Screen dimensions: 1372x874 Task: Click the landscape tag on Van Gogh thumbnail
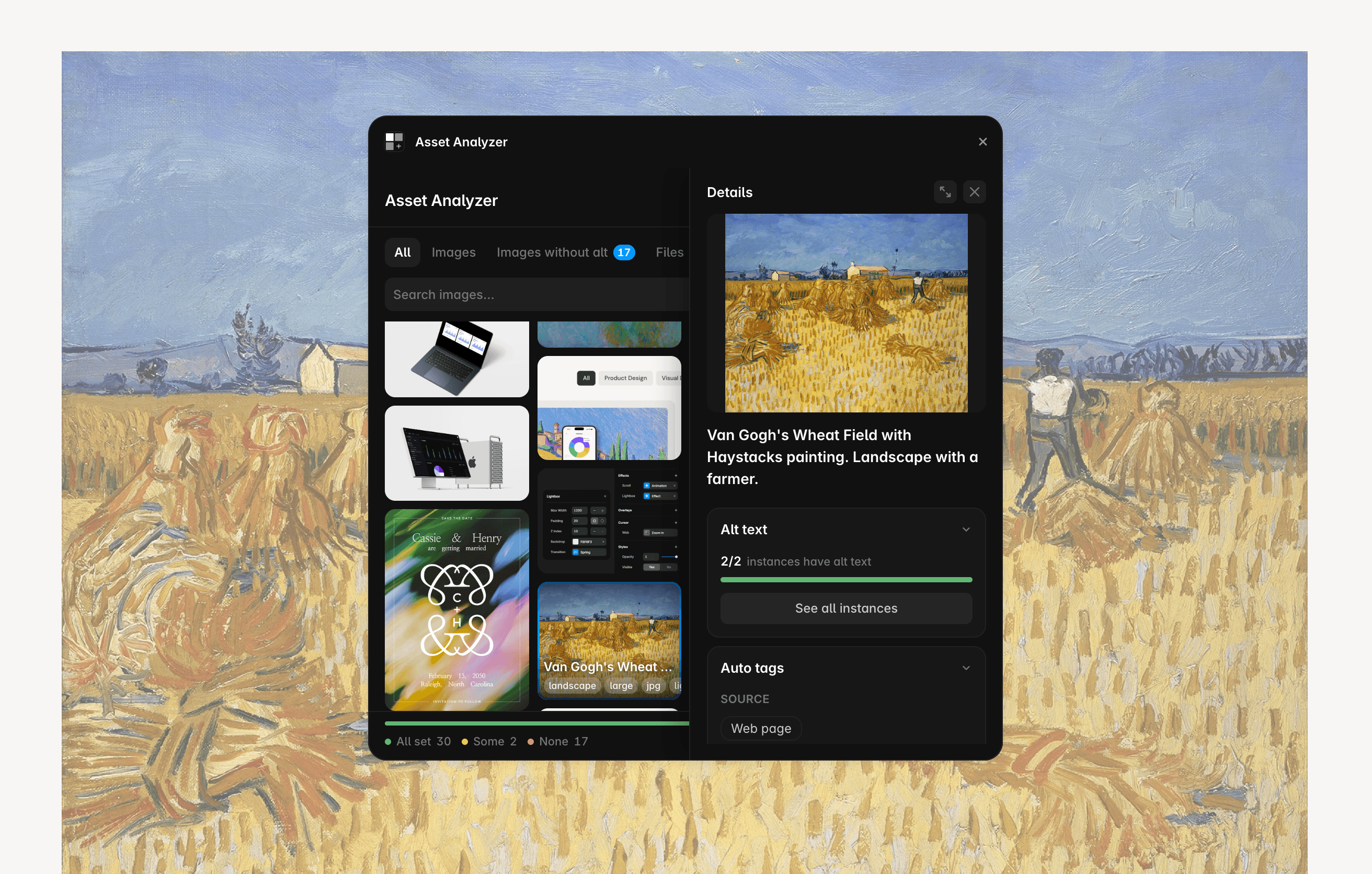point(572,686)
